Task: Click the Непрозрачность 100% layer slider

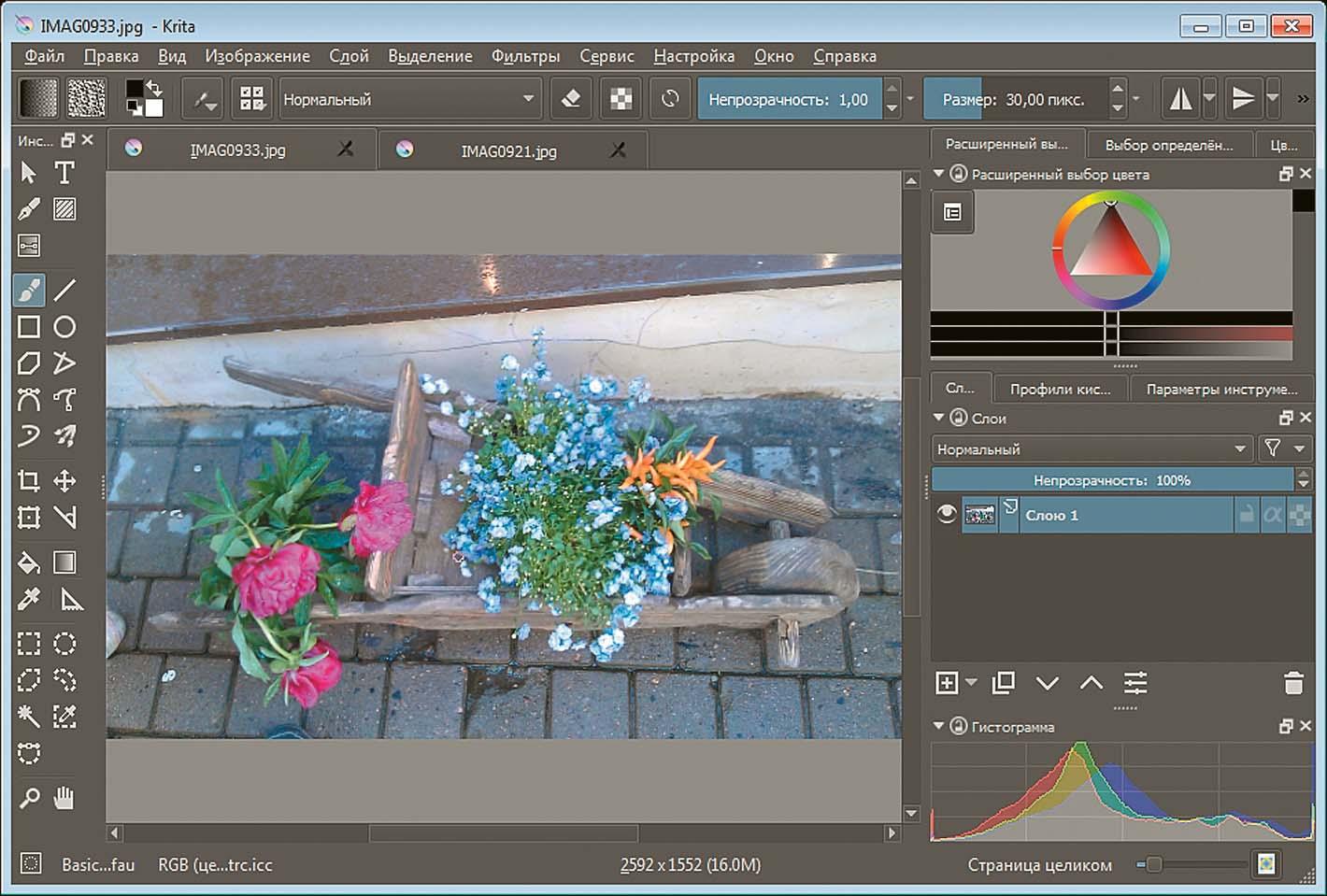Action: click(1111, 480)
